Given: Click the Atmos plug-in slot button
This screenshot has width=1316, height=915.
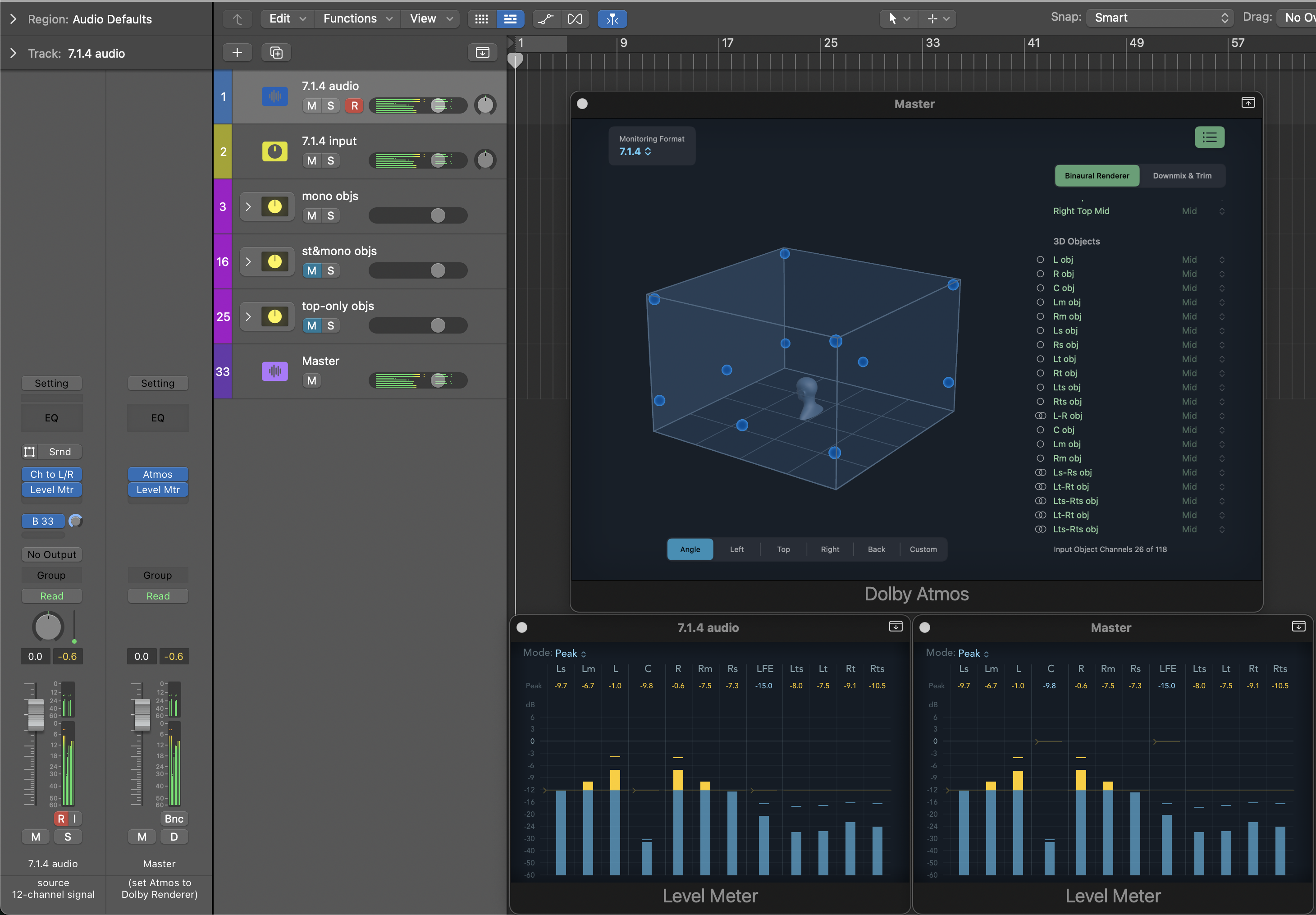Looking at the screenshot, I should (158, 474).
